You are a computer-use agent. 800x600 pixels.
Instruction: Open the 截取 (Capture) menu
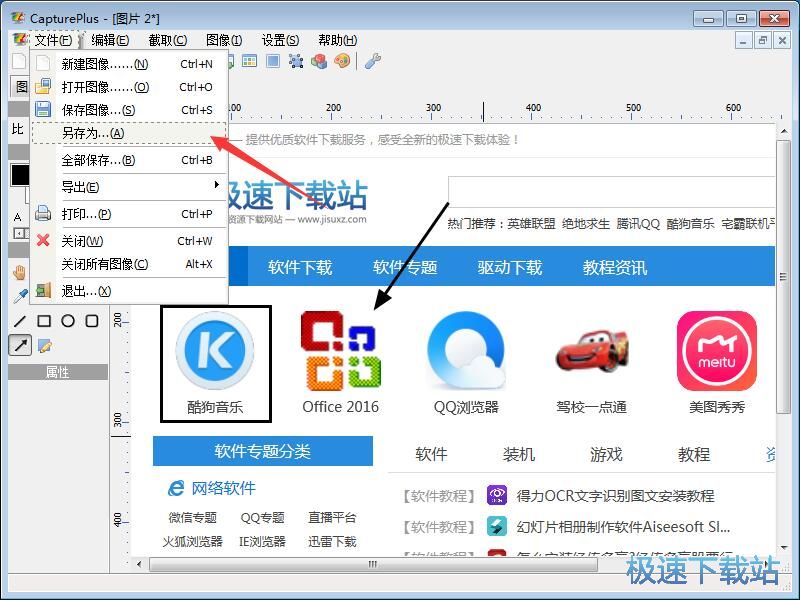(167, 40)
